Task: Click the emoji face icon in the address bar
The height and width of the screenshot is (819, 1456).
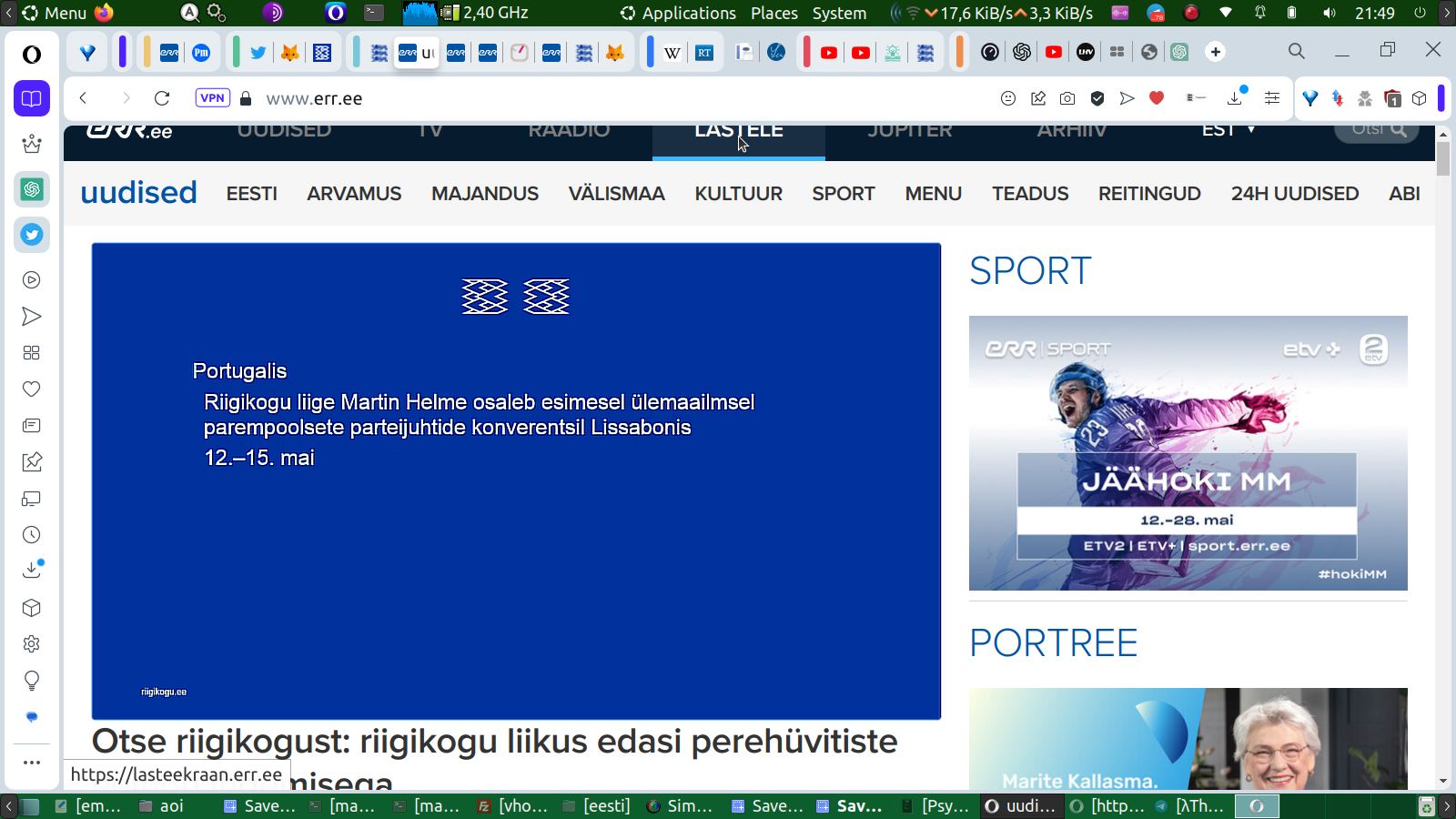Action: (1008, 98)
